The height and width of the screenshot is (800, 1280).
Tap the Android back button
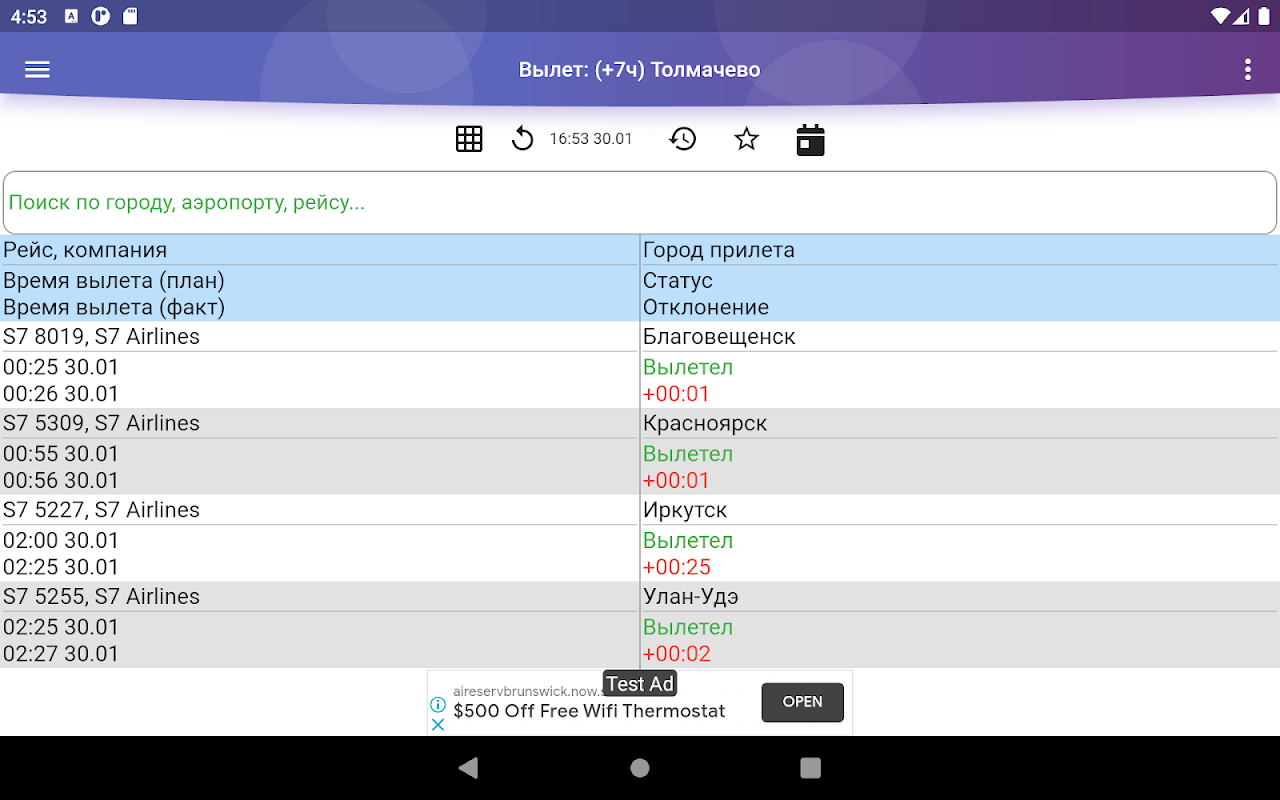click(468, 768)
